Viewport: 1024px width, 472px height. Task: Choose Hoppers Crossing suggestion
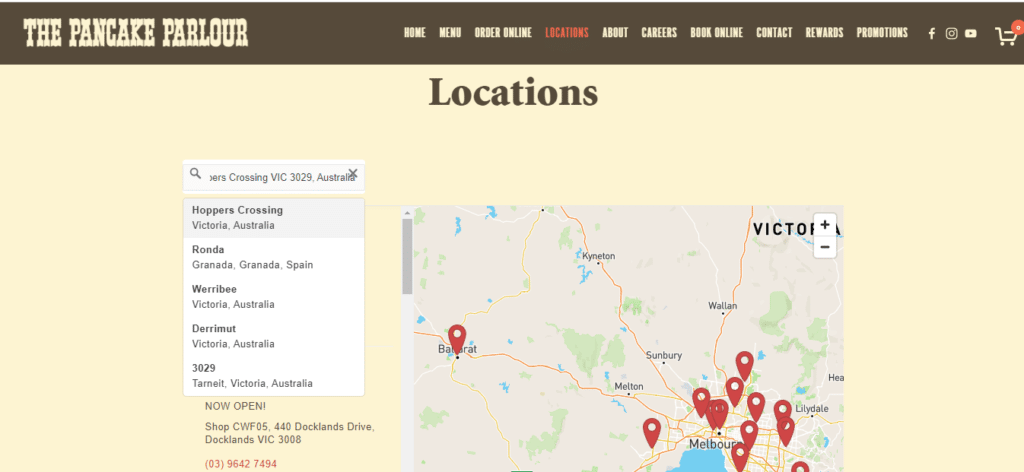point(274,218)
